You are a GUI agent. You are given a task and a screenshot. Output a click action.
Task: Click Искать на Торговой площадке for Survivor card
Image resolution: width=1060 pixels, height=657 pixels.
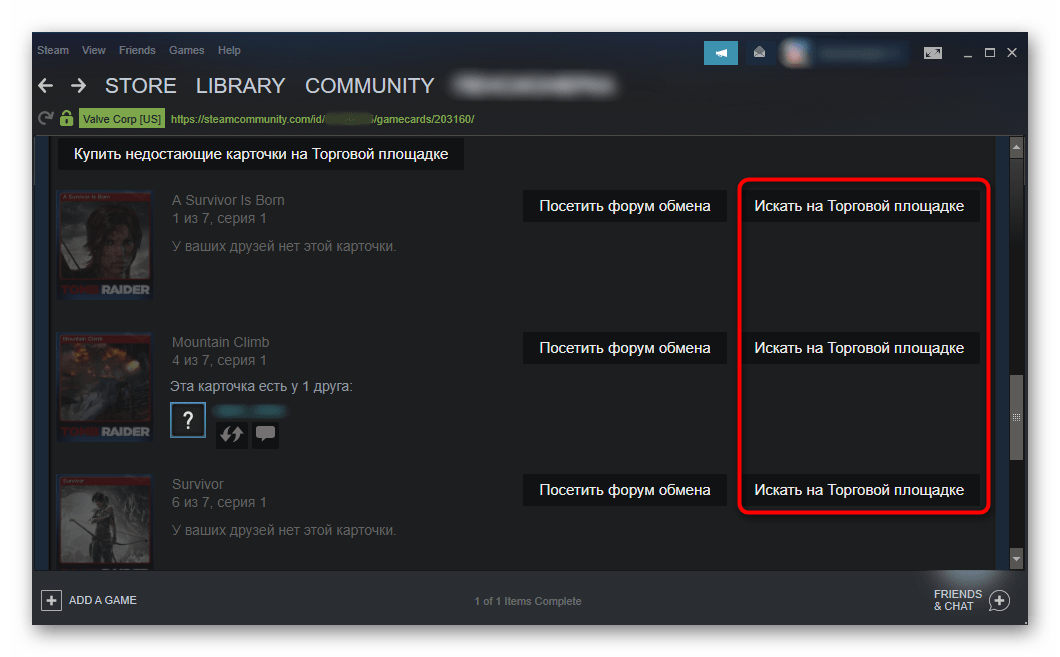pos(859,490)
